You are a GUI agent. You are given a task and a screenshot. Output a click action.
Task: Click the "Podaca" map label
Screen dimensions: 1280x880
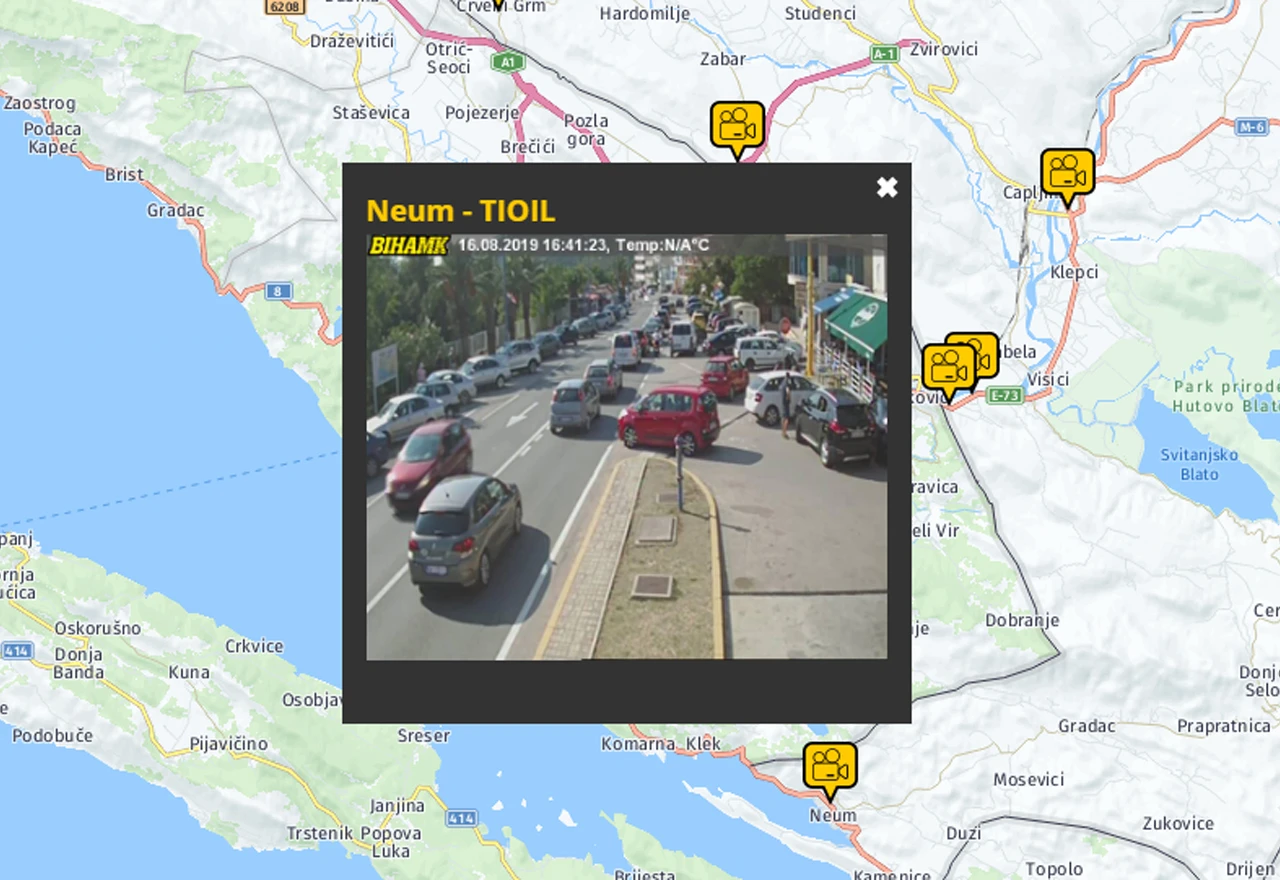coord(53,129)
